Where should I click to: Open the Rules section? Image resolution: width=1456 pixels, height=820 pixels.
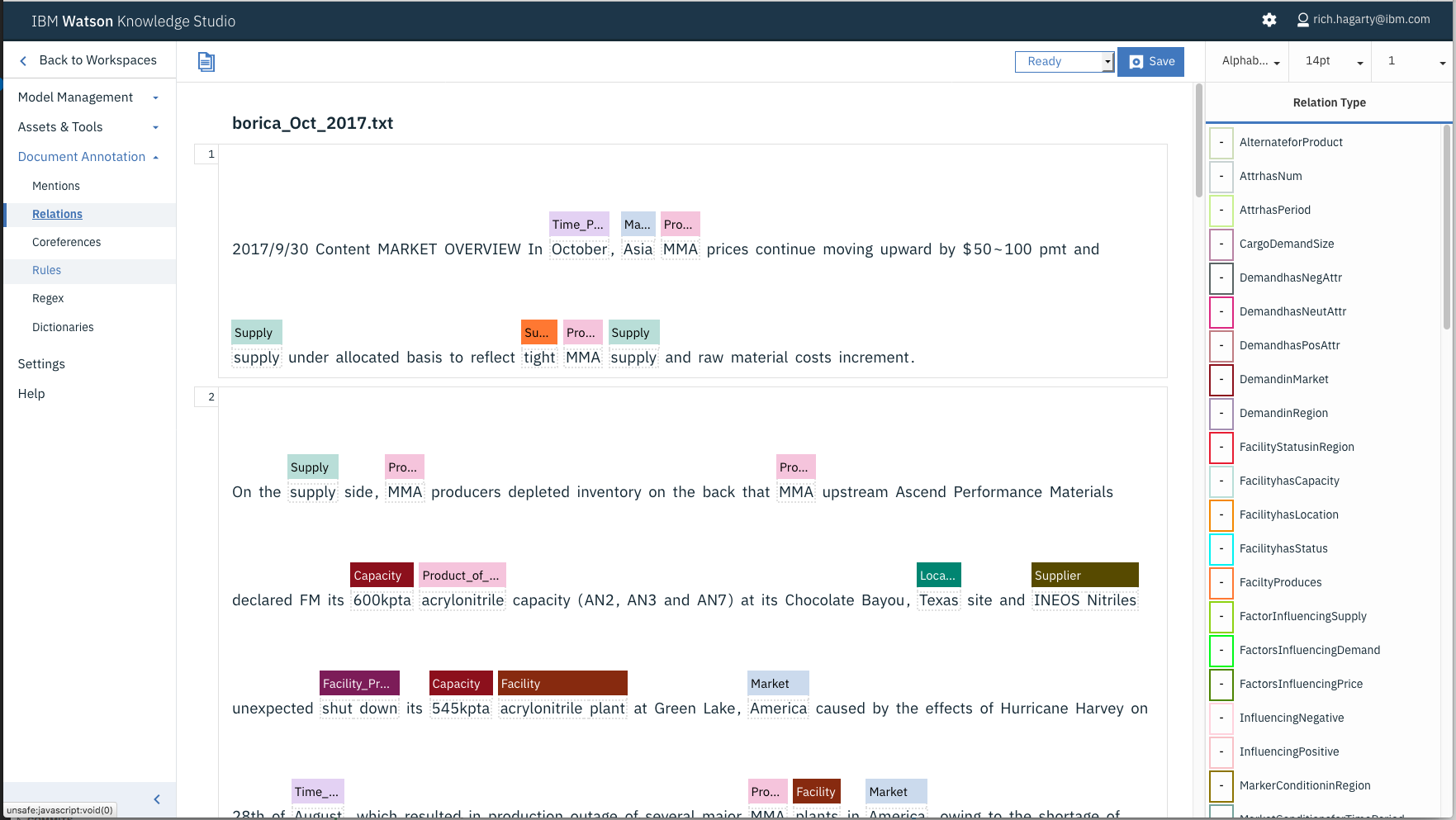pos(46,270)
